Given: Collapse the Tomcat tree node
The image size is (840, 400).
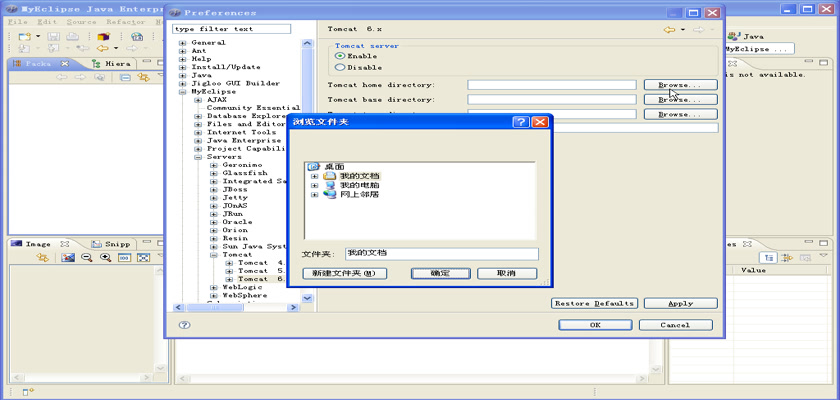Looking at the screenshot, I should pyautogui.click(x=214, y=255).
